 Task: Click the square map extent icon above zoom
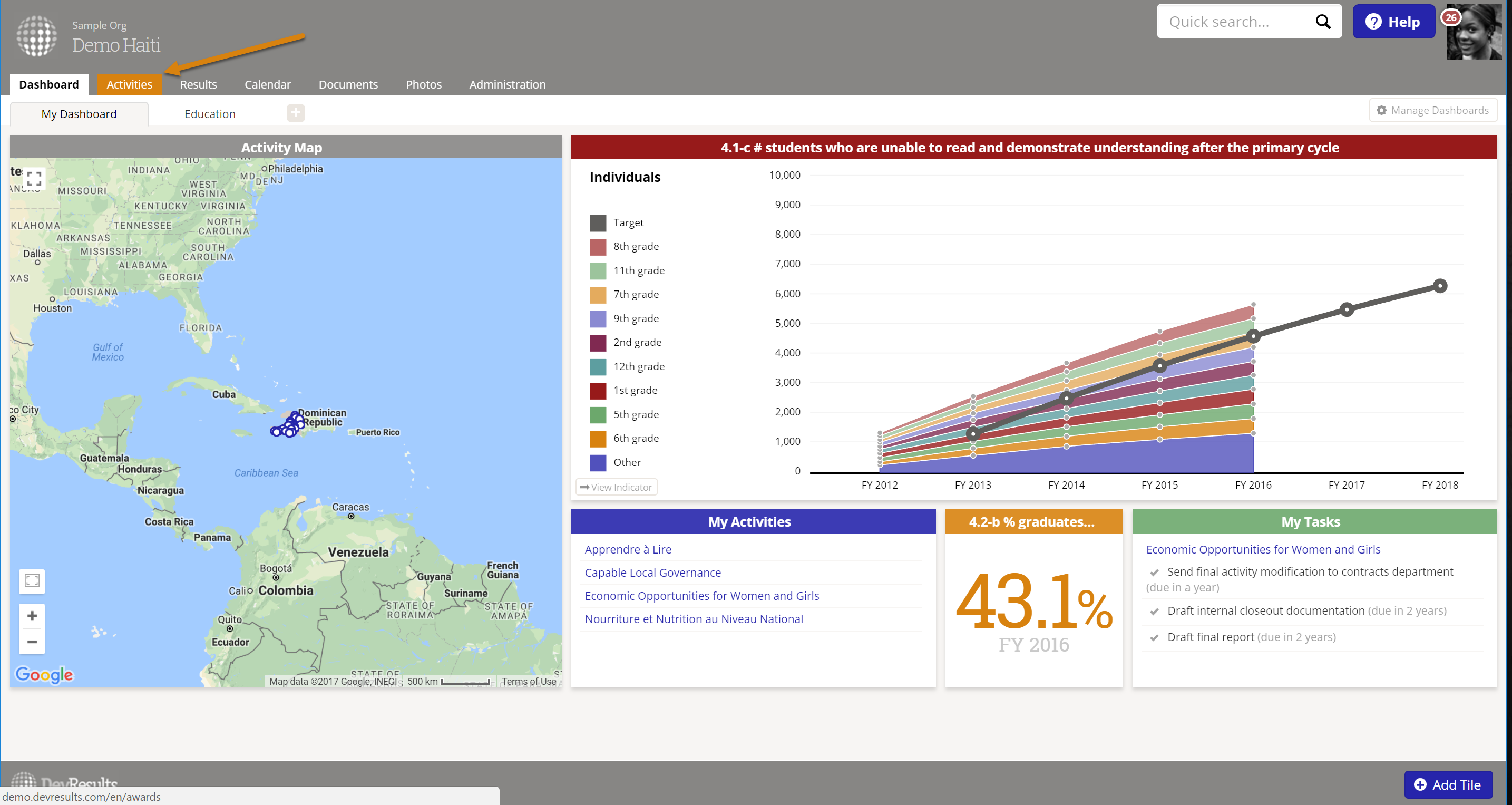[x=32, y=581]
